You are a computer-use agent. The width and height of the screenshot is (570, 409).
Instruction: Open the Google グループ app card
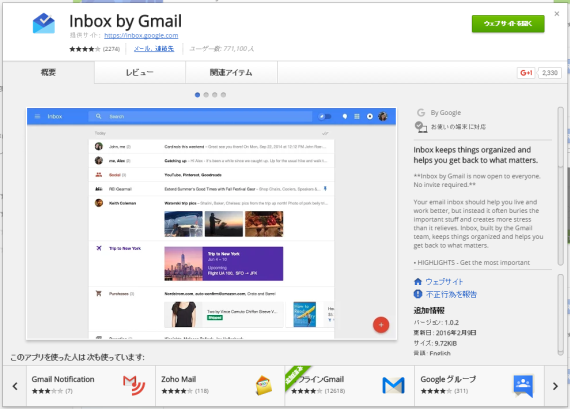(x=479, y=386)
